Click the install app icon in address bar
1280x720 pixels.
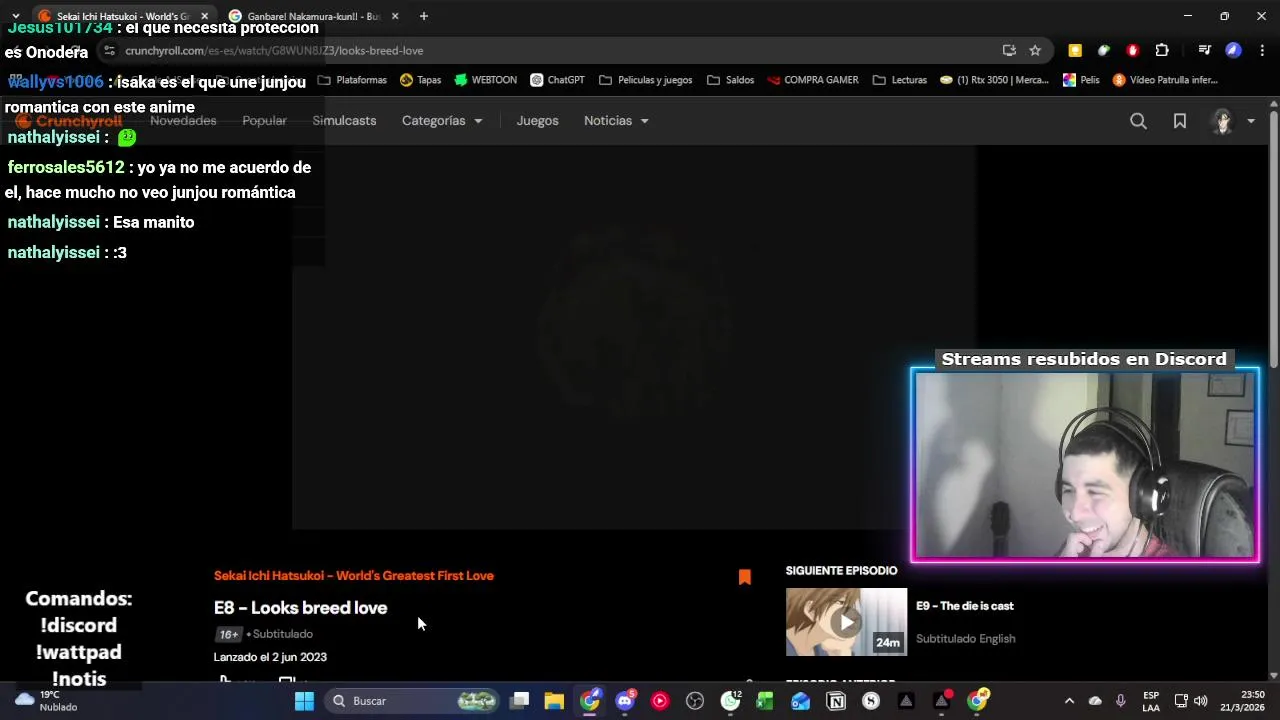tap(1009, 50)
